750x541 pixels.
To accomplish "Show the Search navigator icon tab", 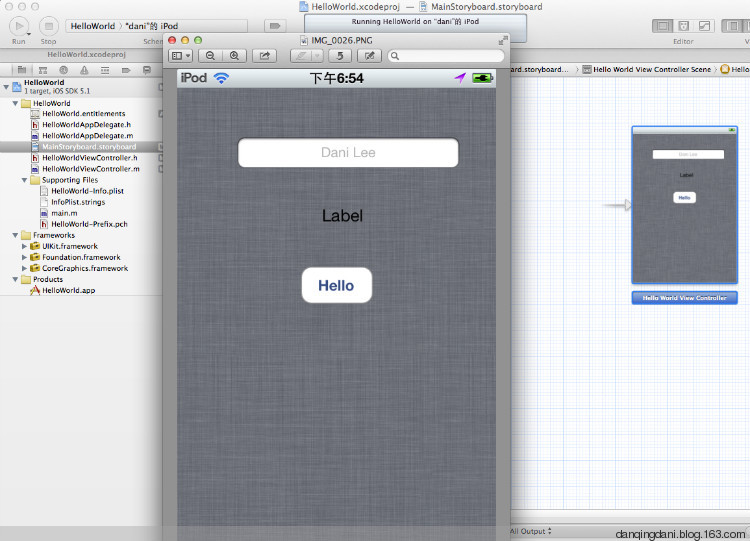I will 63,70.
